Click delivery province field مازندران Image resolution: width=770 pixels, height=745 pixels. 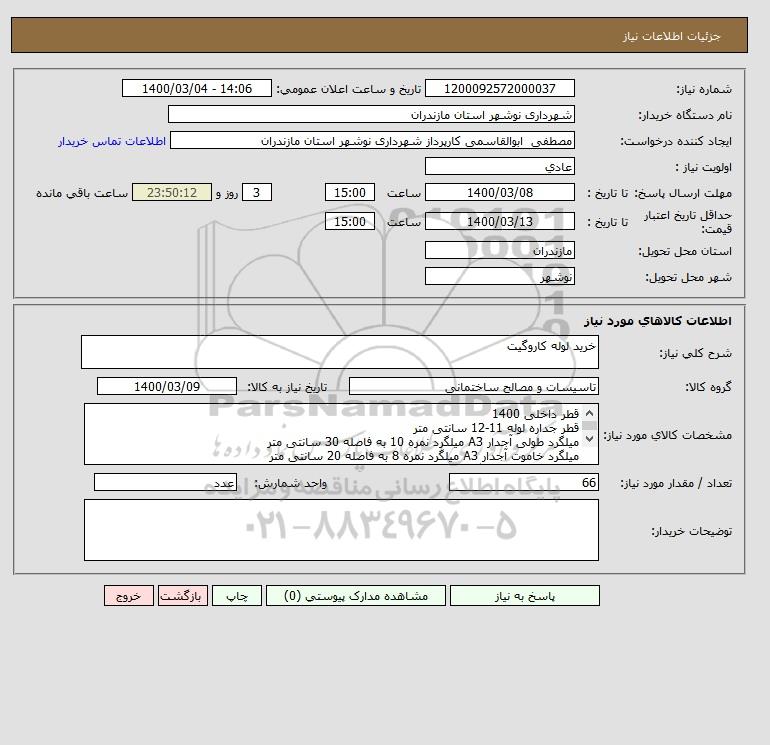499,251
